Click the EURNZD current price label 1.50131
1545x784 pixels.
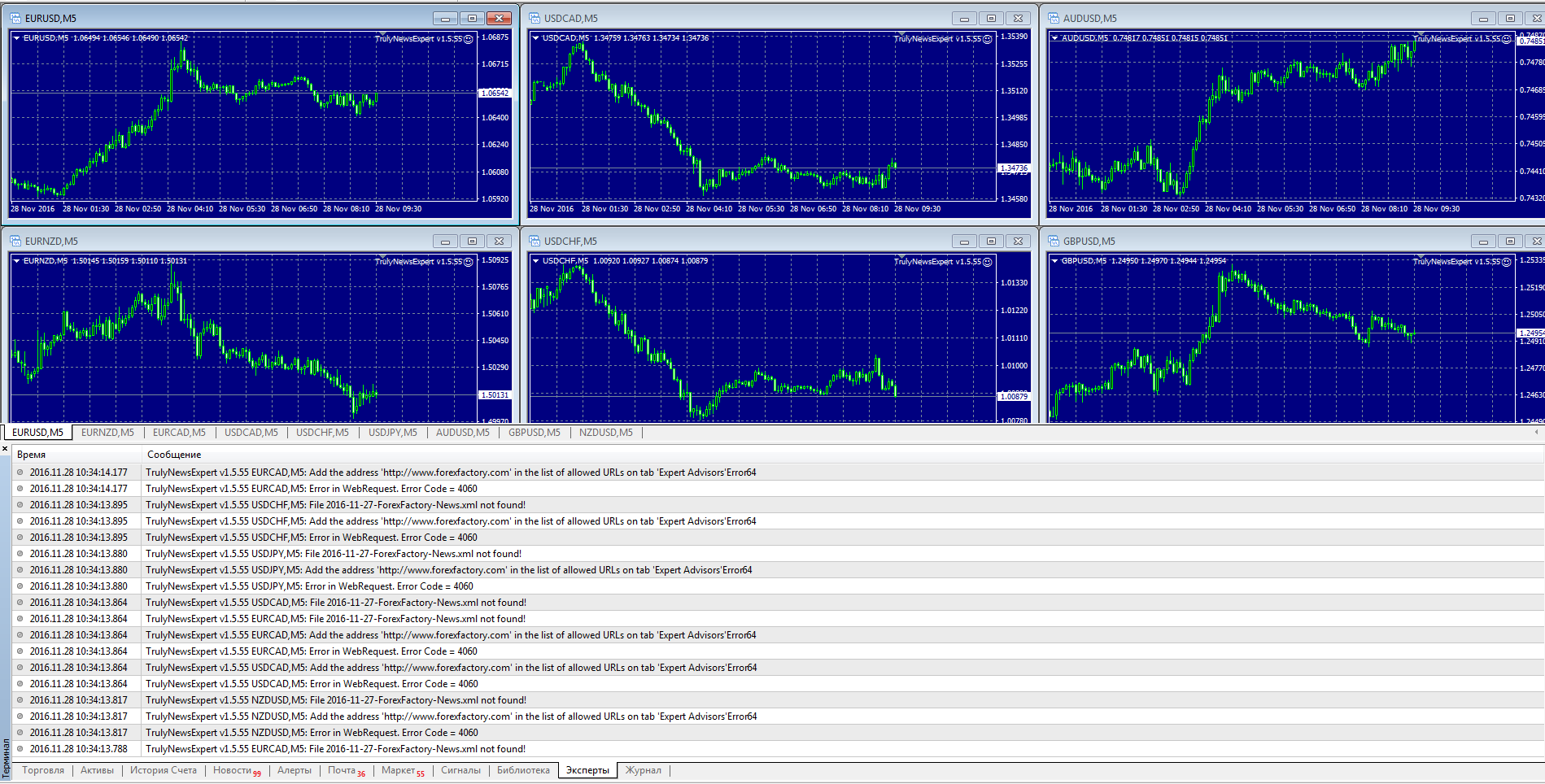494,395
